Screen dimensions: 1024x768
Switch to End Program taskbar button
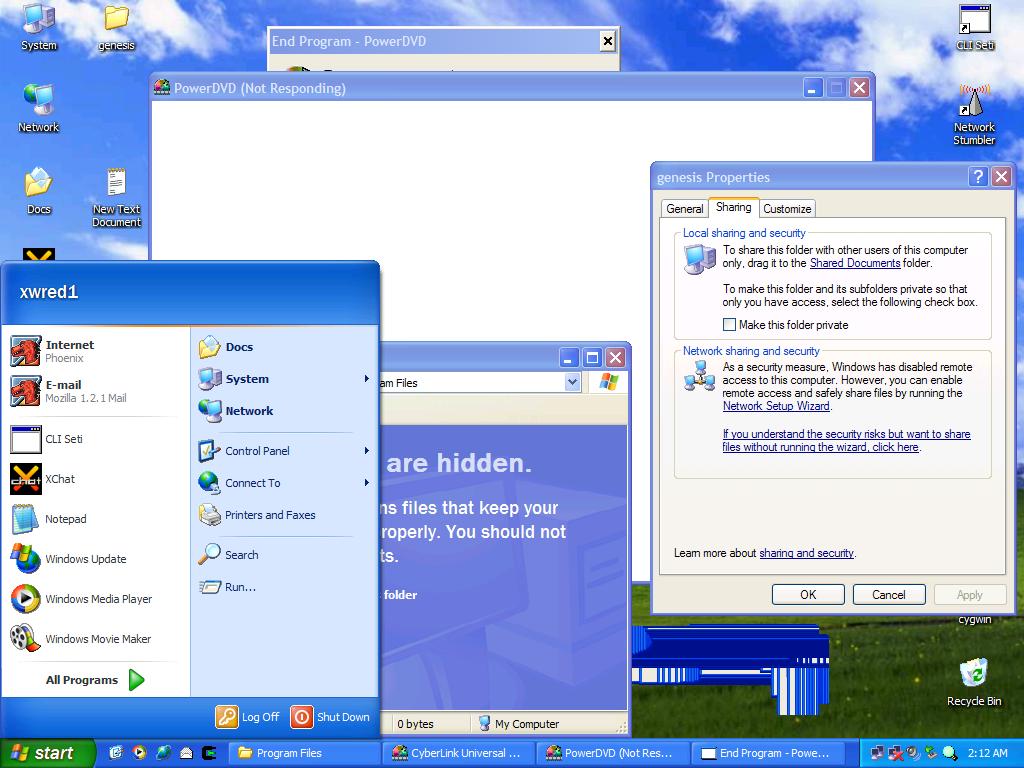[x=768, y=753]
